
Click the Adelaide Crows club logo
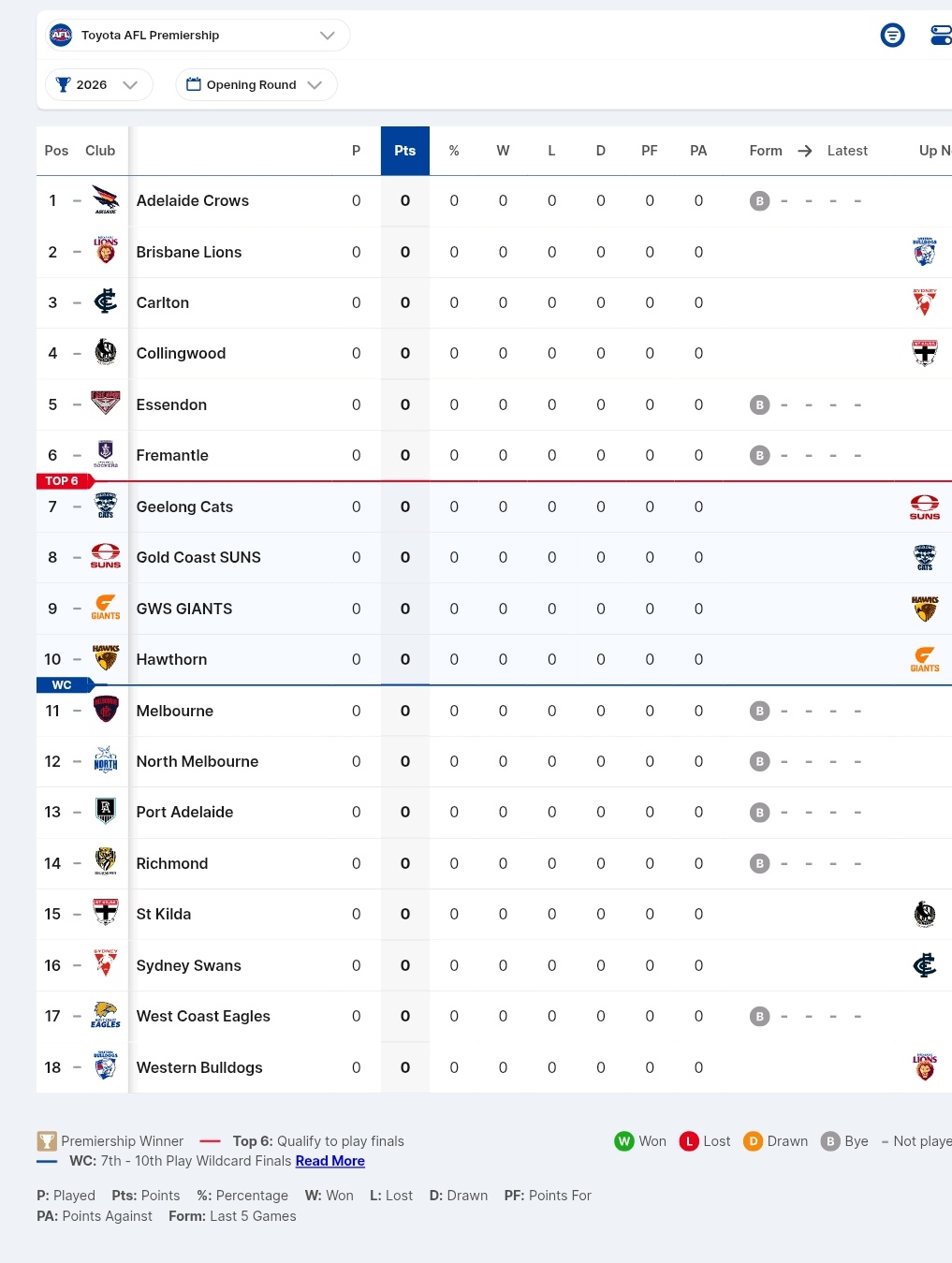[x=106, y=200]
